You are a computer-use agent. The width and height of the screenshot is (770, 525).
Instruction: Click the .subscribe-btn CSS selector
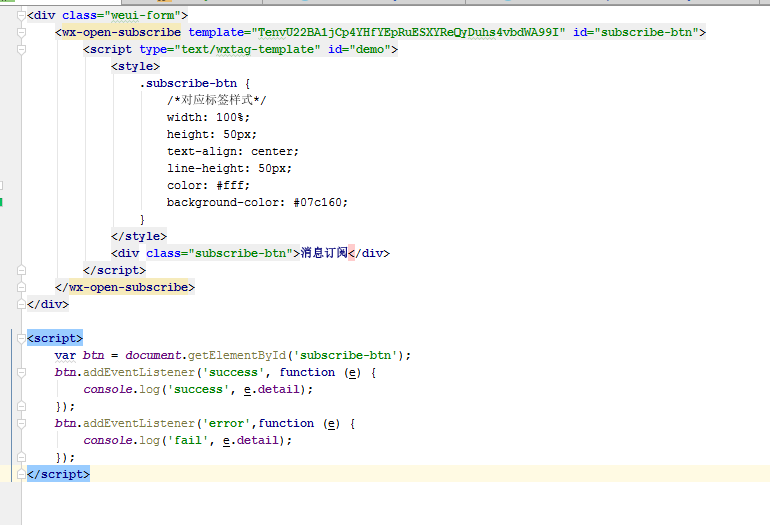(189, 83)
